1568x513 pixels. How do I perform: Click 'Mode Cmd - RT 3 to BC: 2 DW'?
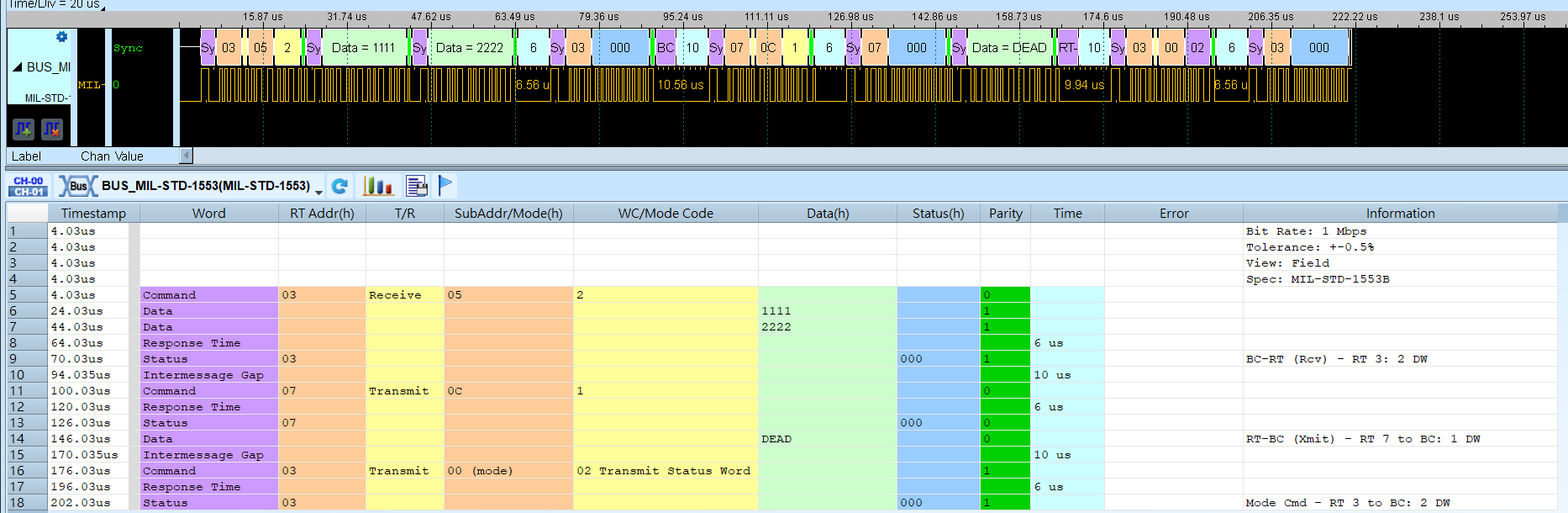pyautogui.click(x=1348, y=503)
